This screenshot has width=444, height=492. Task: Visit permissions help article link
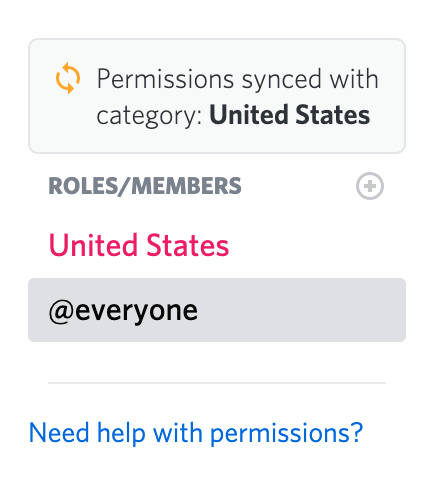point(196,433)
